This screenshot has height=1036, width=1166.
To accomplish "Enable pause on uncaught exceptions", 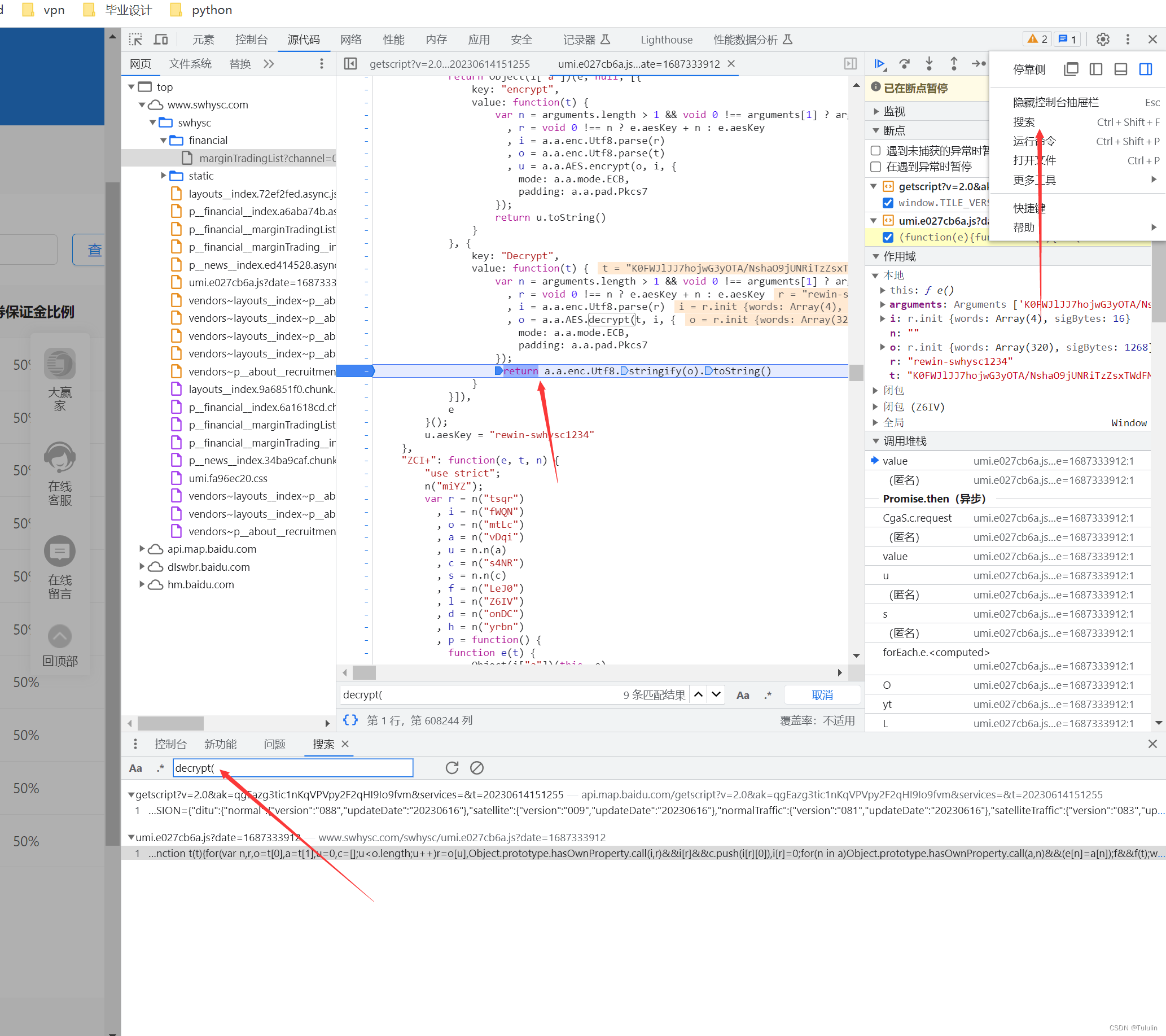I will pos(876,151).
